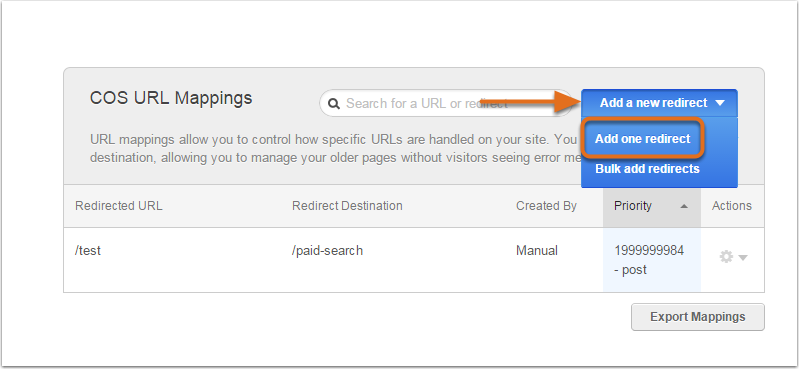This screenshot has height=369, width=799.
Task: Sort by the Redirect Destination column header
Action: (347, 206)
